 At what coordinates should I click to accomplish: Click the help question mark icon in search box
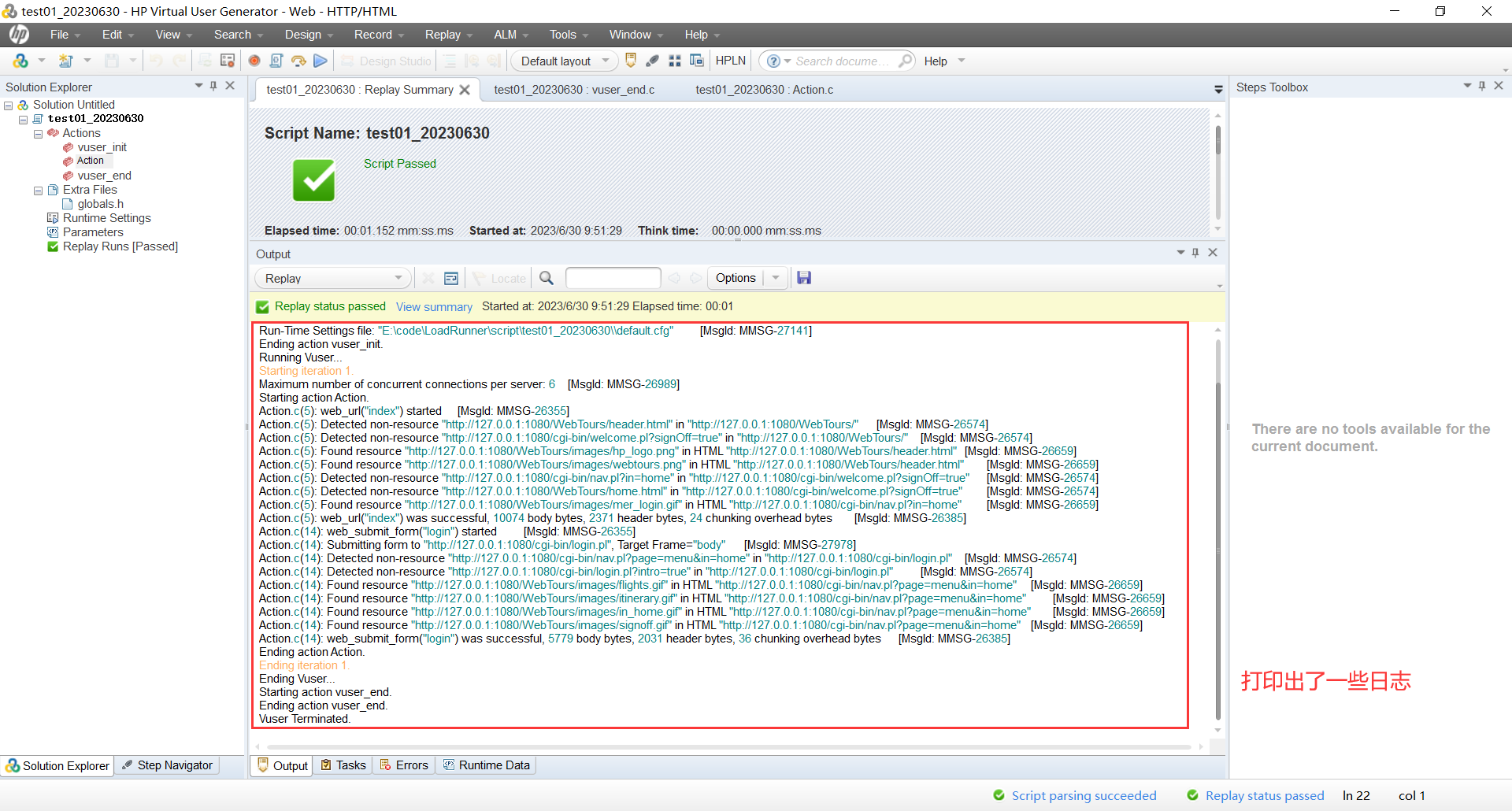coord(773,61)
